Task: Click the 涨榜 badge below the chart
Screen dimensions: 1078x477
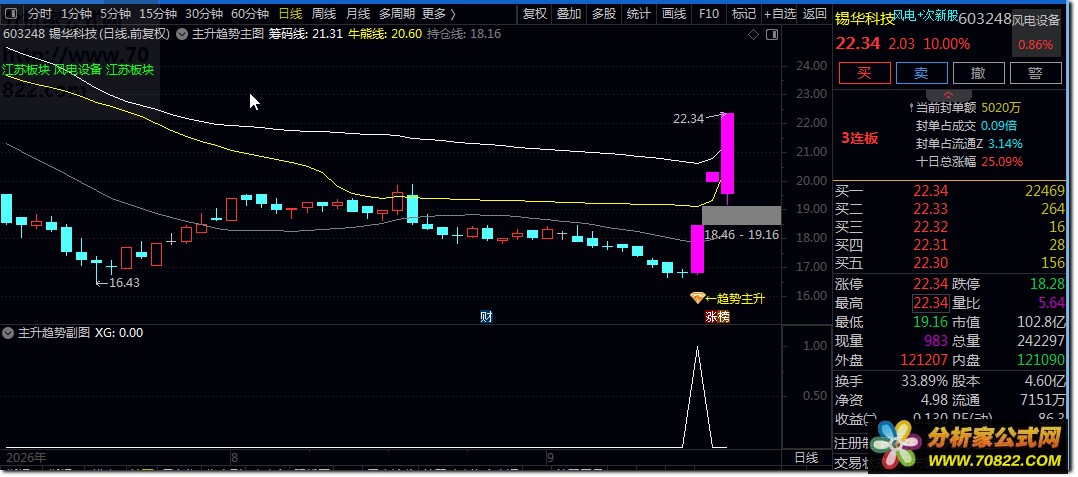Action: point(717,316)
